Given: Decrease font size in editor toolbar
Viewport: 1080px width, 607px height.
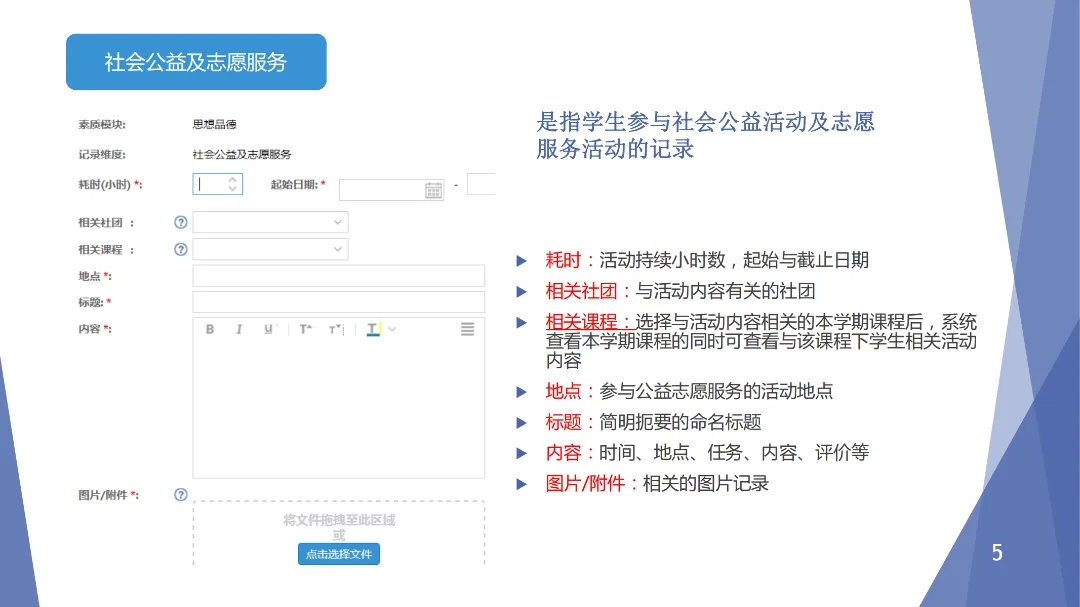Looking at the screenshot, I should (336, 329).
